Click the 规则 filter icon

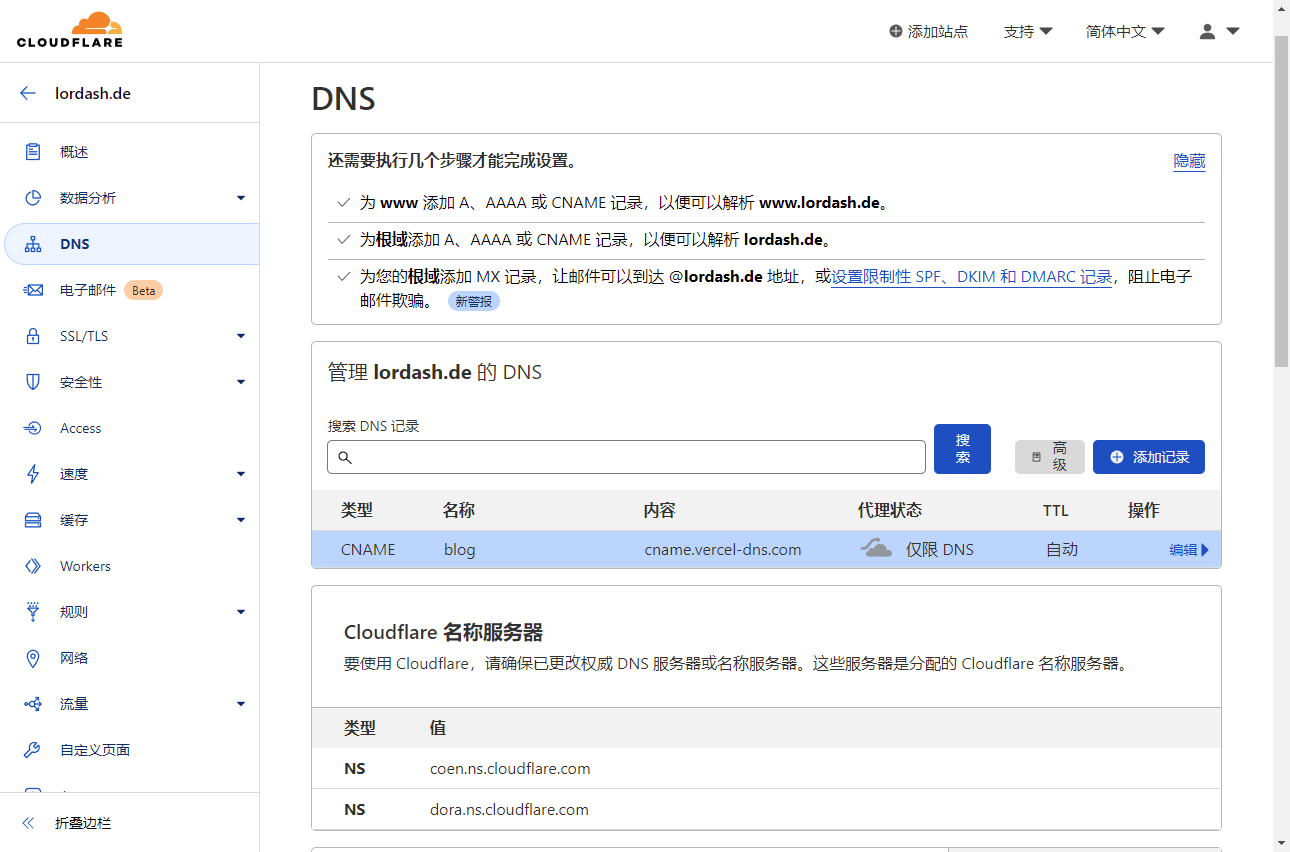(33, 612)
